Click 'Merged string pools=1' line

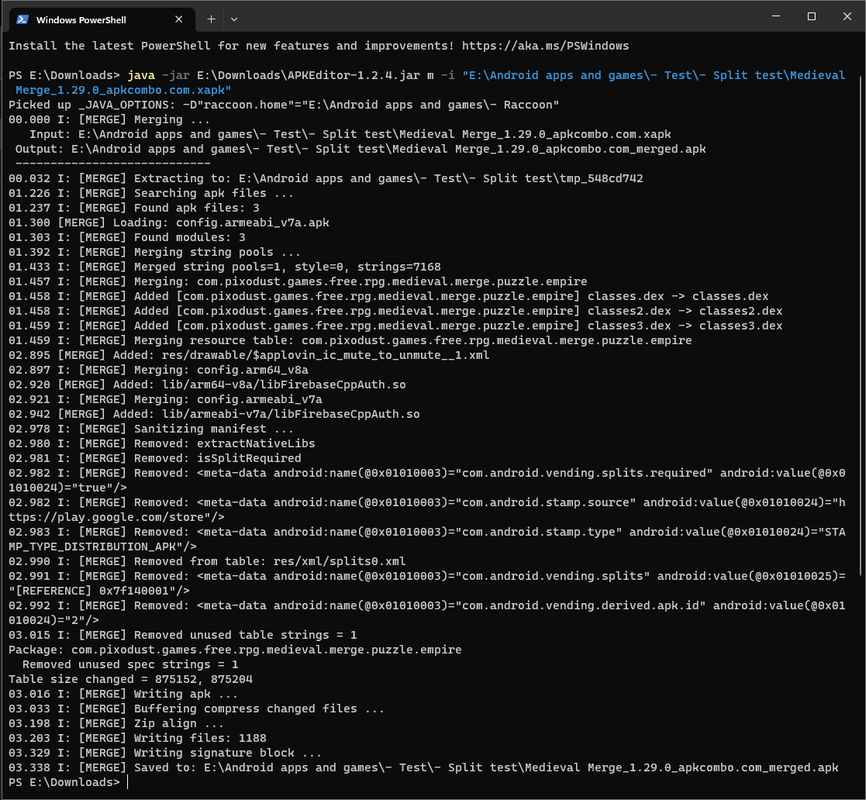(224, 267)
